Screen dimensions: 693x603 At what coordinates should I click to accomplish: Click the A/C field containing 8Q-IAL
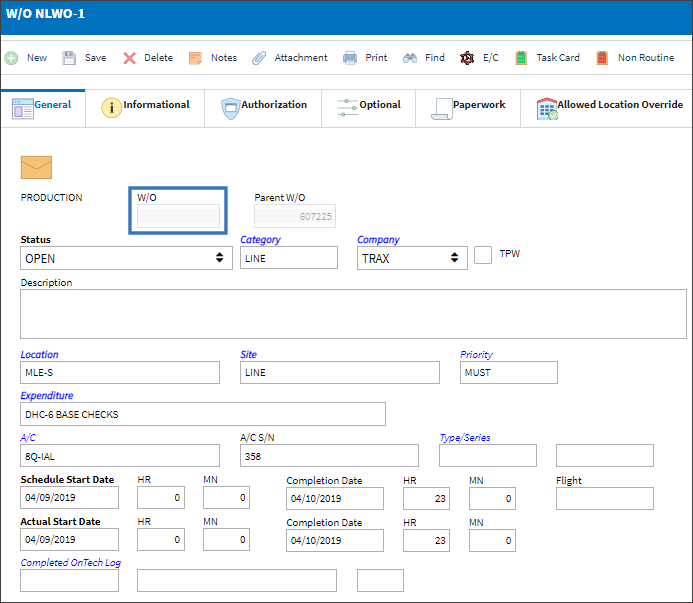click(120, 456)
